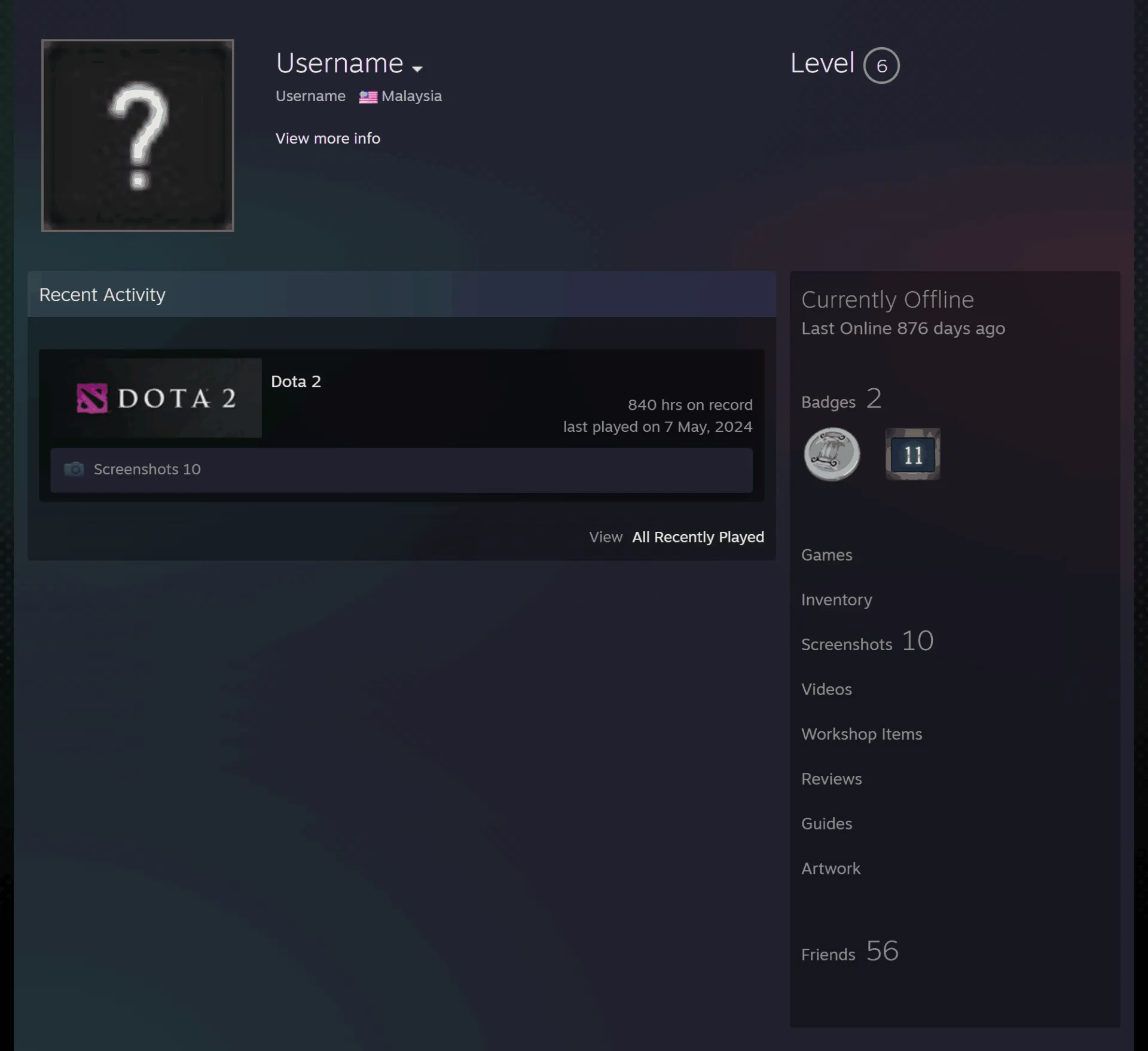
Task: Click the Malaysia flag icon
Action: click(x=368, y=97)
